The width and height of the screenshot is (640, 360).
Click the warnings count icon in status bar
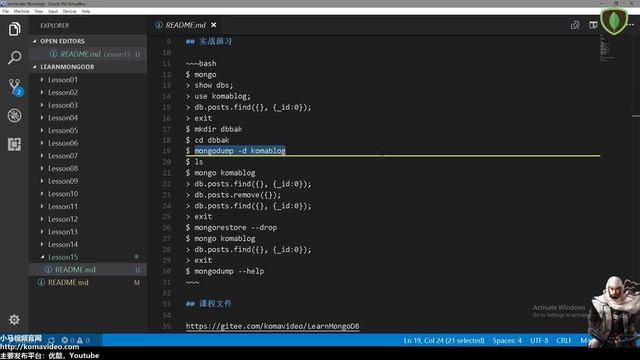83,340
